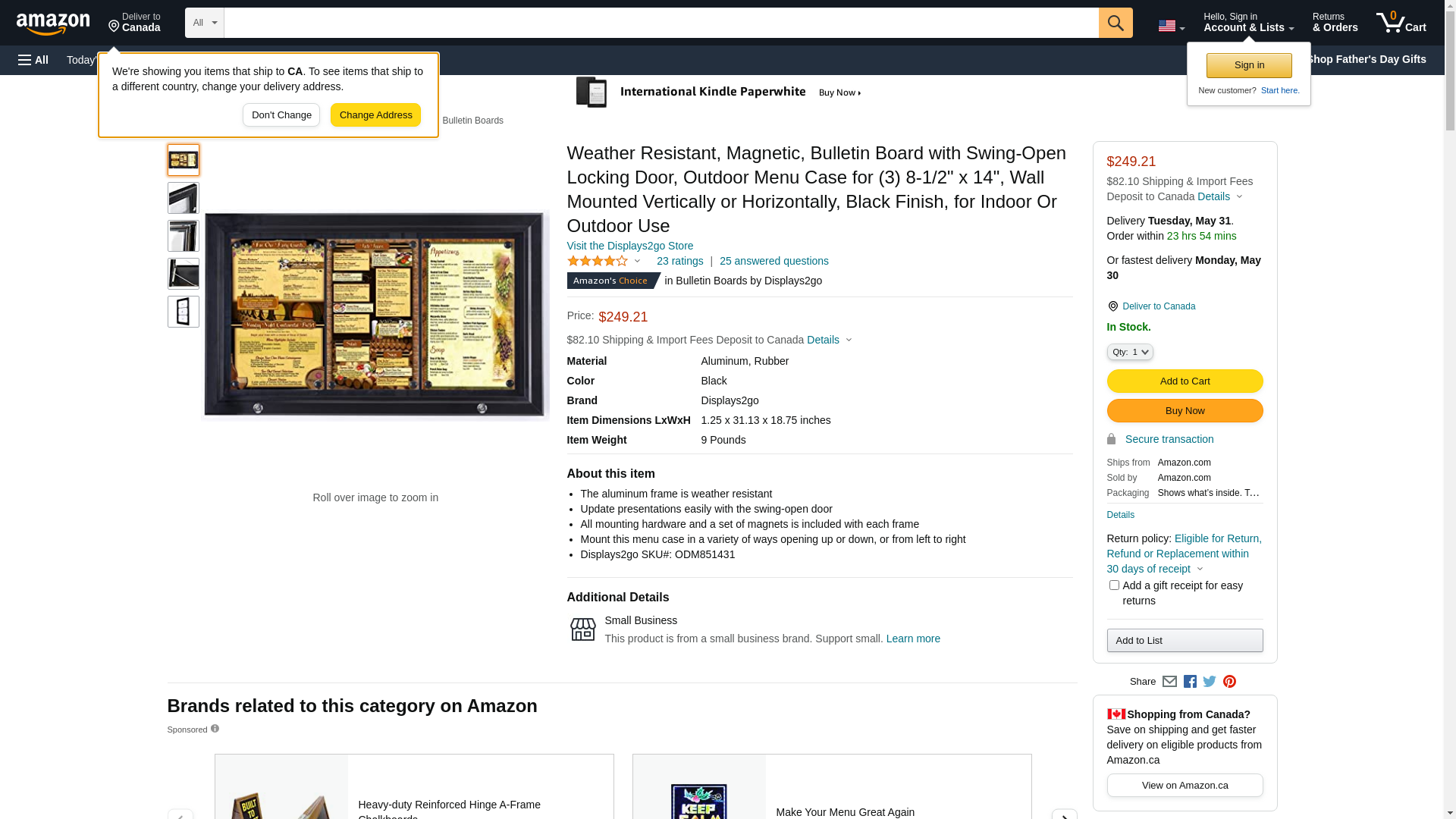Check the gift receipt checkbox

point(1114,585)
